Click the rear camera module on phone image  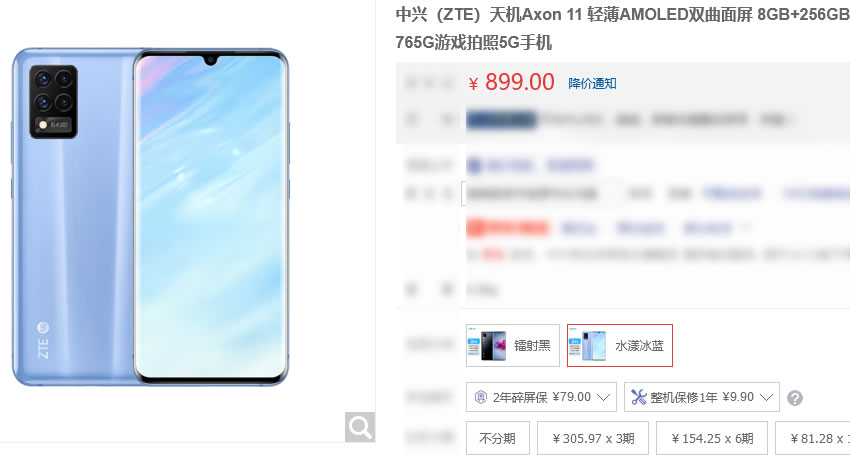point(54,102)
